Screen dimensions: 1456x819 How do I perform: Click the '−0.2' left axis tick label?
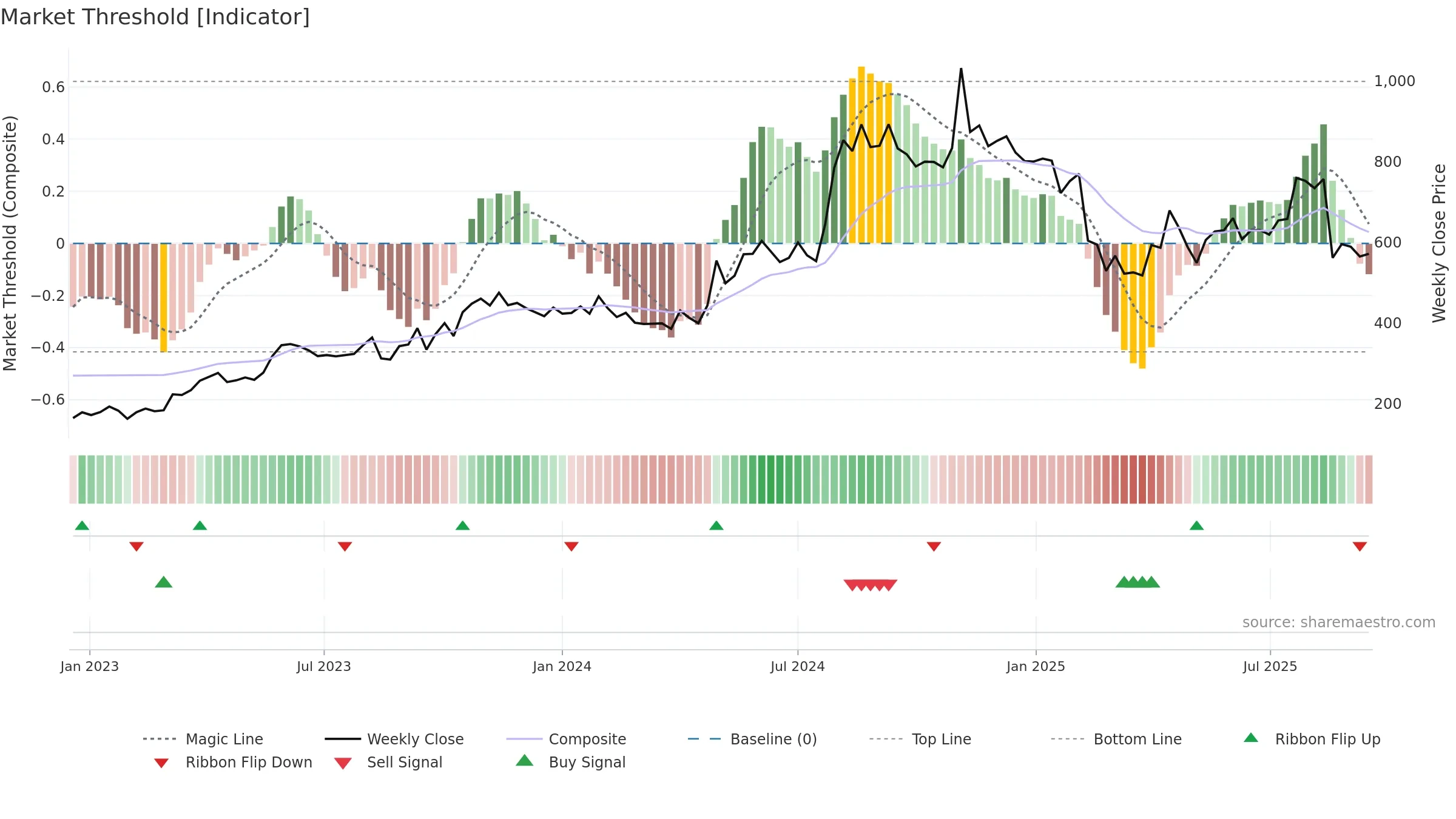click(x=48, y=295)
